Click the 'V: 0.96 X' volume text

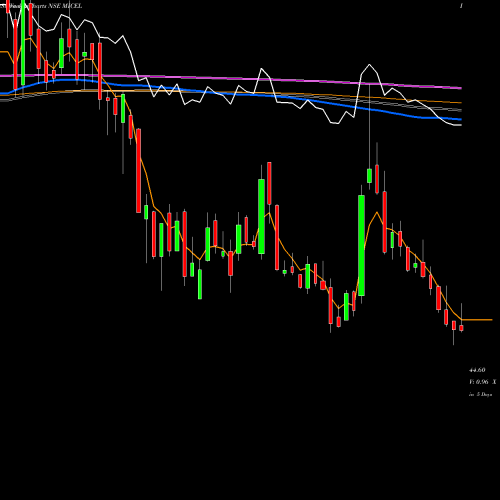tap(482, 382)
